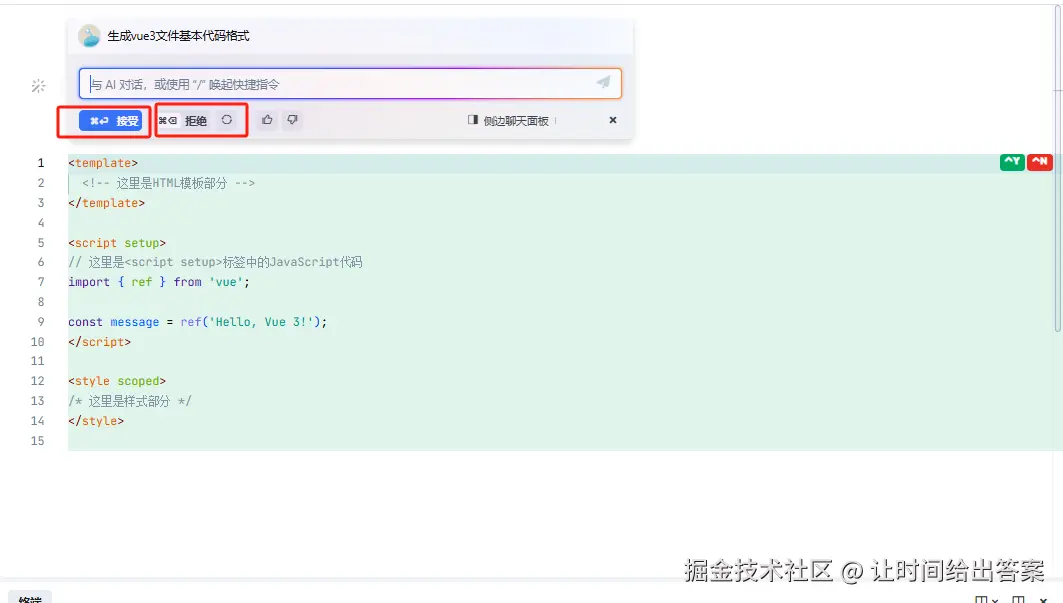Click the AI sparkle icon in gutter
1063x603 pixels.
tap(39, 85)
